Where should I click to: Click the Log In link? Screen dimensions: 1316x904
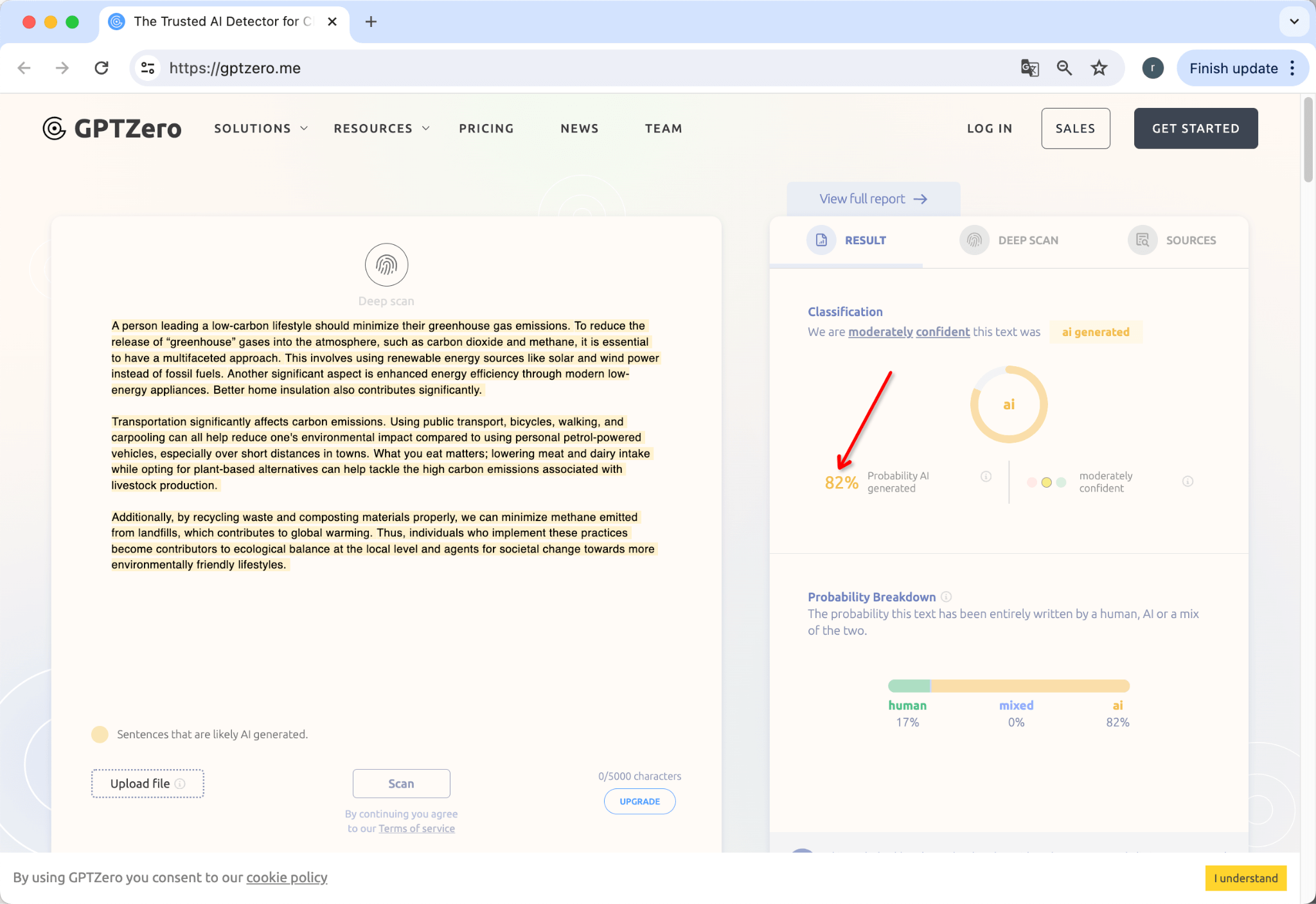pyautogui.click(x=990, y=129)
